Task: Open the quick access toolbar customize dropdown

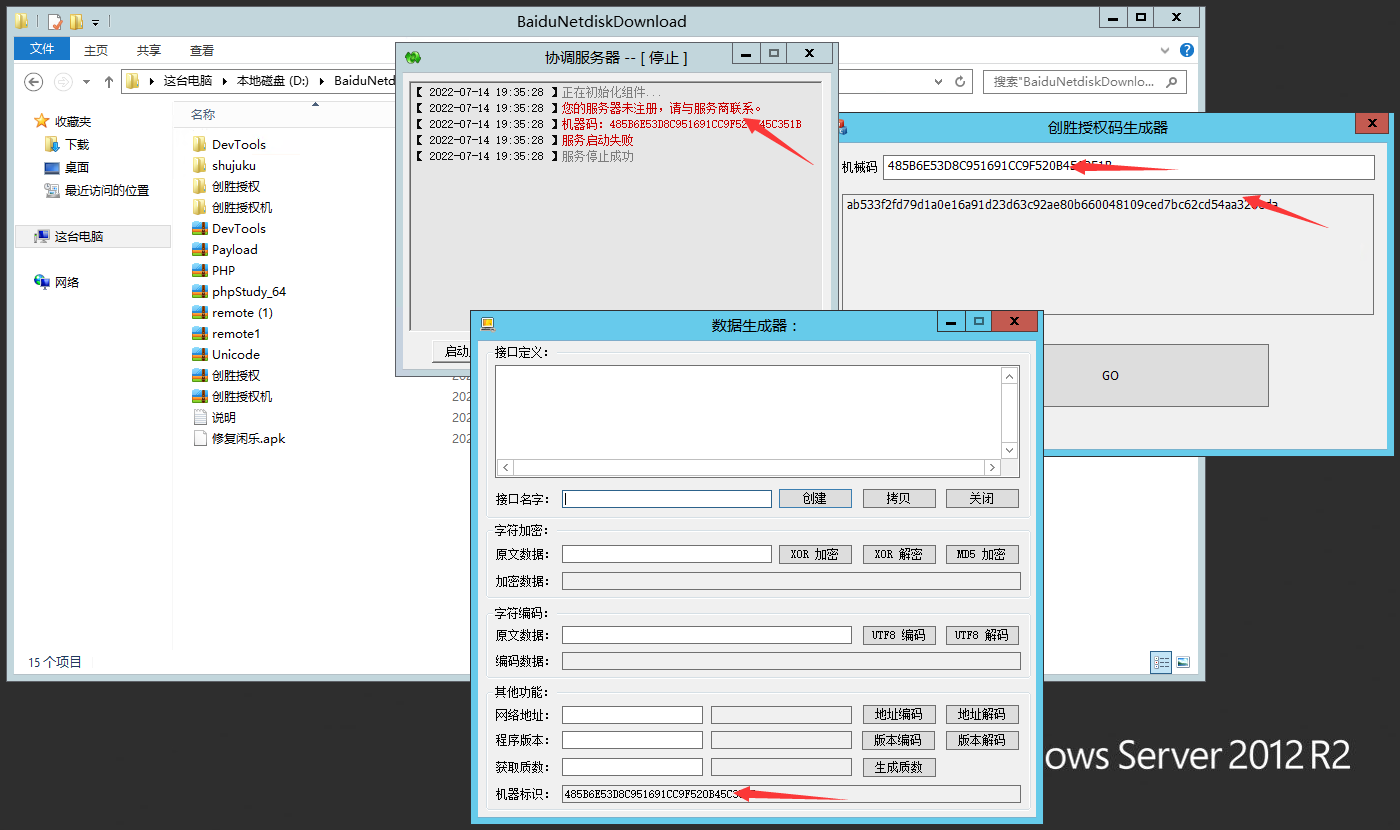Action: point(96,21)
